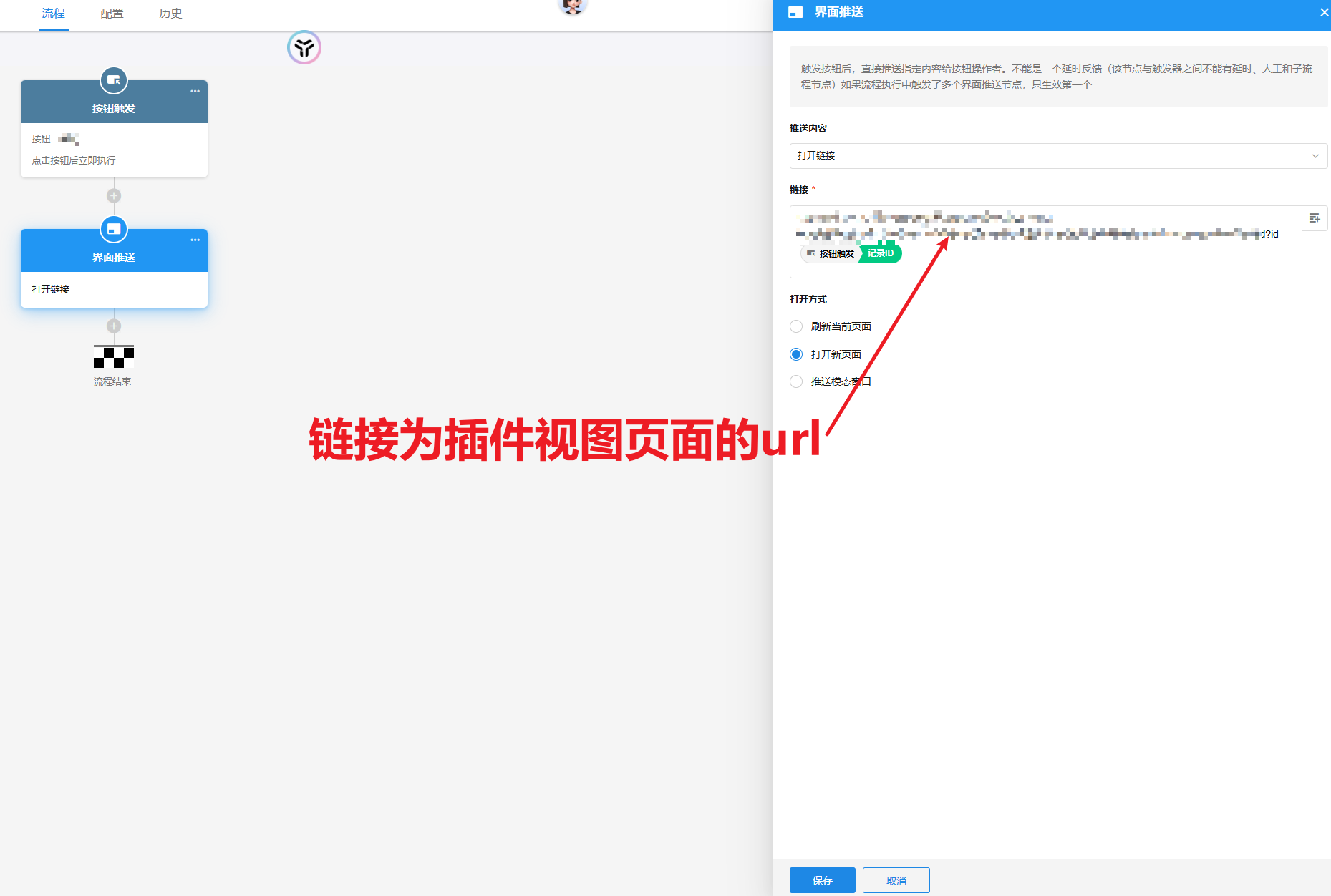The height and width of the screenshot is (896, 1331).
Task: Close the 界面推送 settings panel
Action: 1324,12
